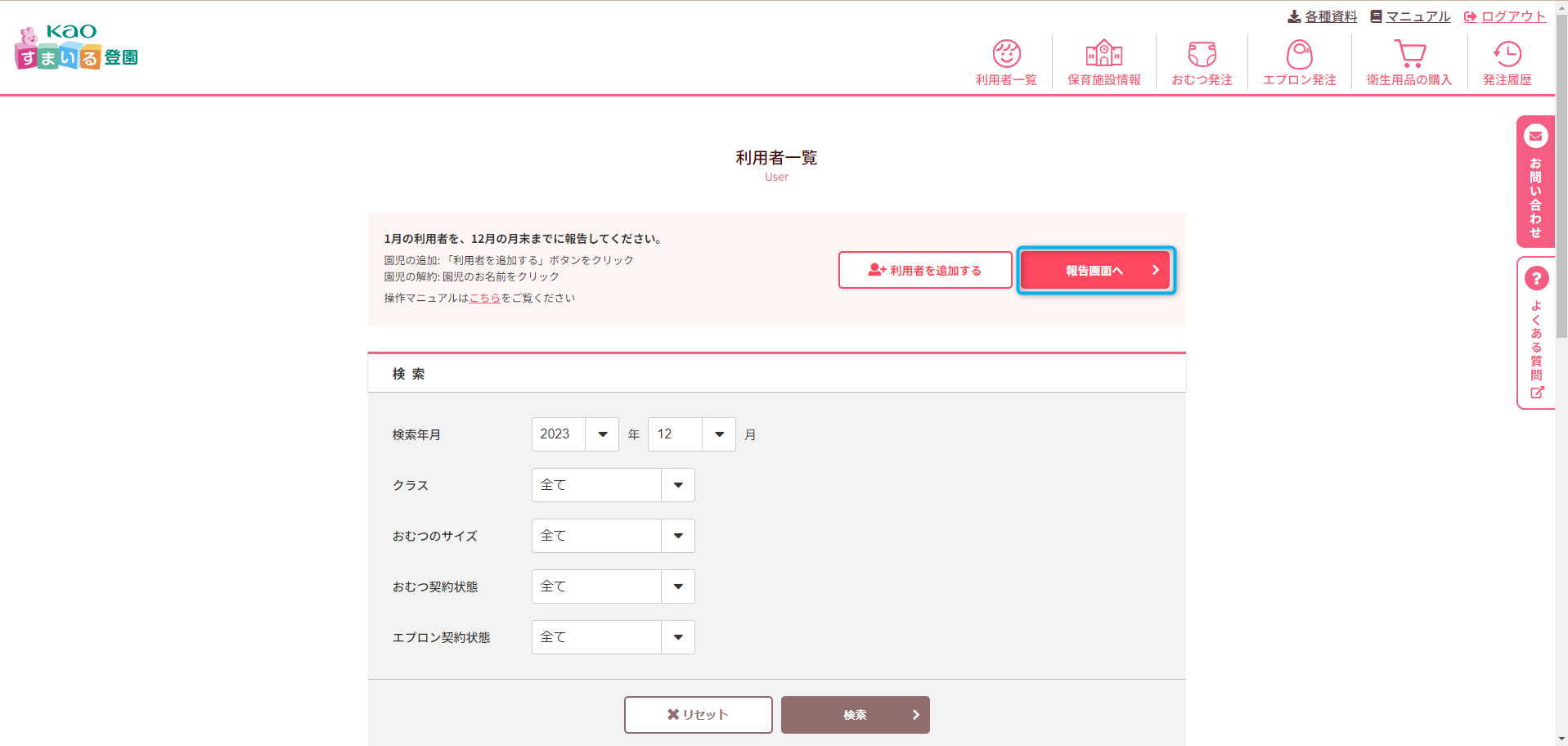View 発注履歴 clock history icon
This screenshot has height=746, width=1568.
tap(1507, 54)
